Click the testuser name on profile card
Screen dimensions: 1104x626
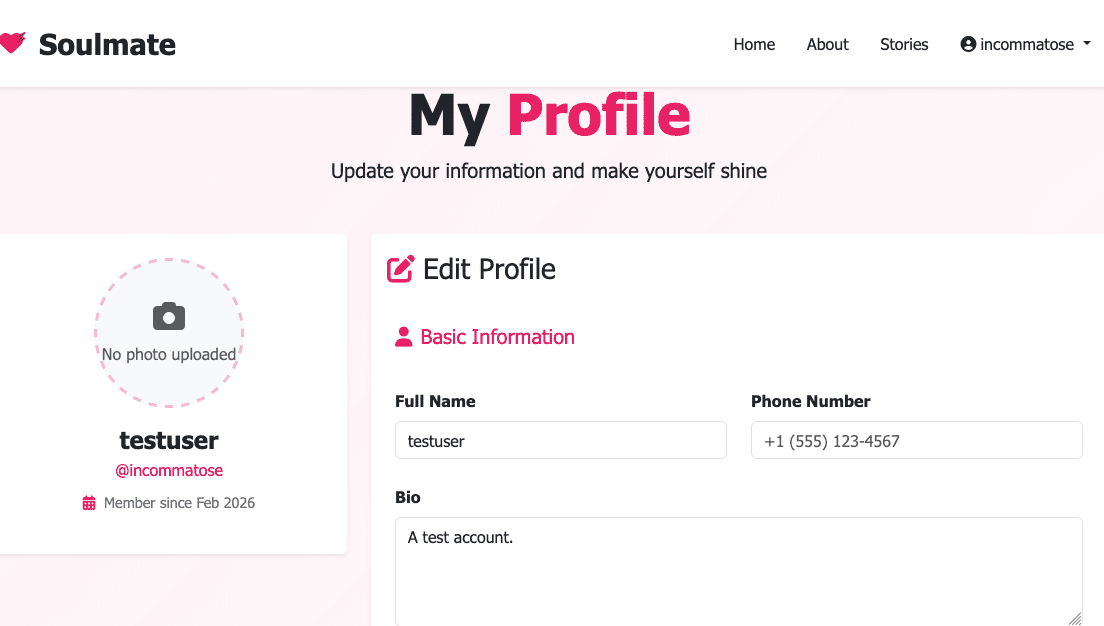click(169, 440)
